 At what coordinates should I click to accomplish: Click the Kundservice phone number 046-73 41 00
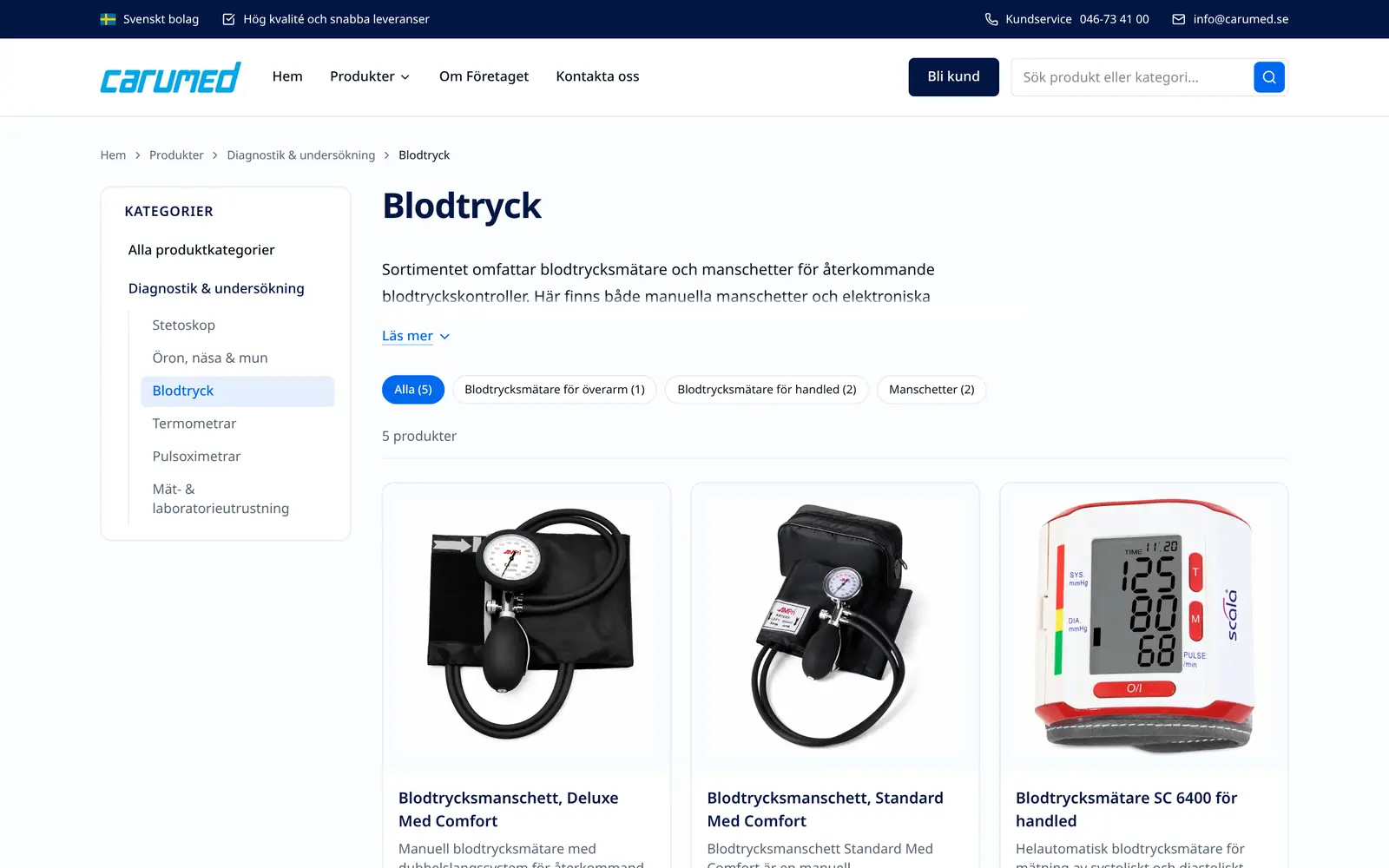[1114, 19]
